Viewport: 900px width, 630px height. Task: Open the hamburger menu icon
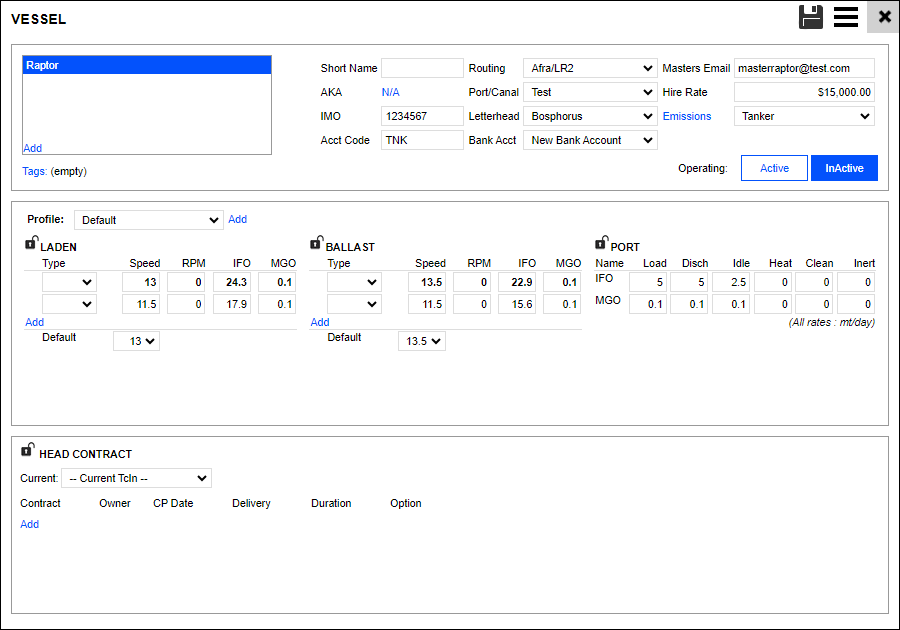coord(846,17)
